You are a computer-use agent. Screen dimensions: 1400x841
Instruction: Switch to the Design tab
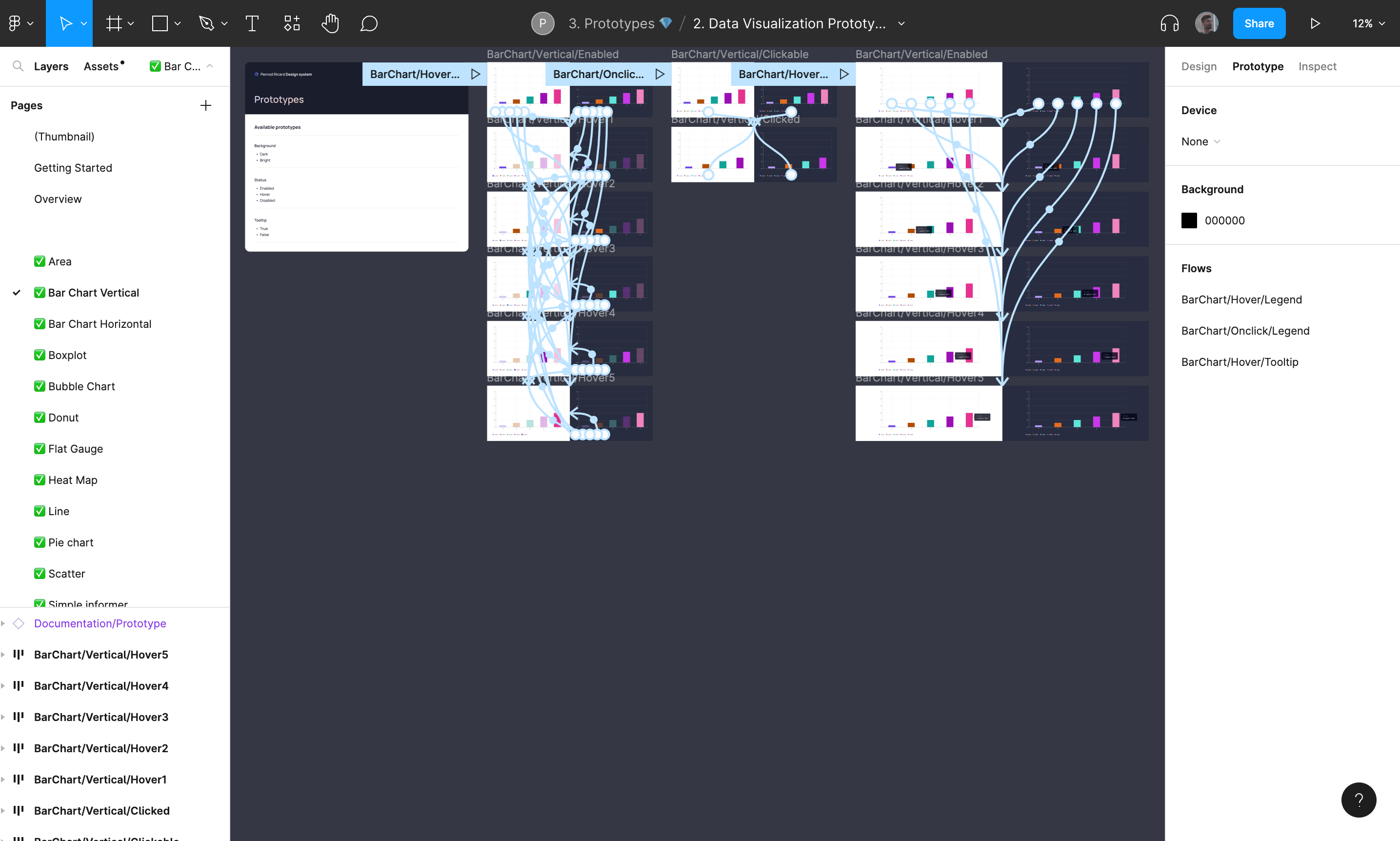pyautogui.click(x=1199, y=66)
